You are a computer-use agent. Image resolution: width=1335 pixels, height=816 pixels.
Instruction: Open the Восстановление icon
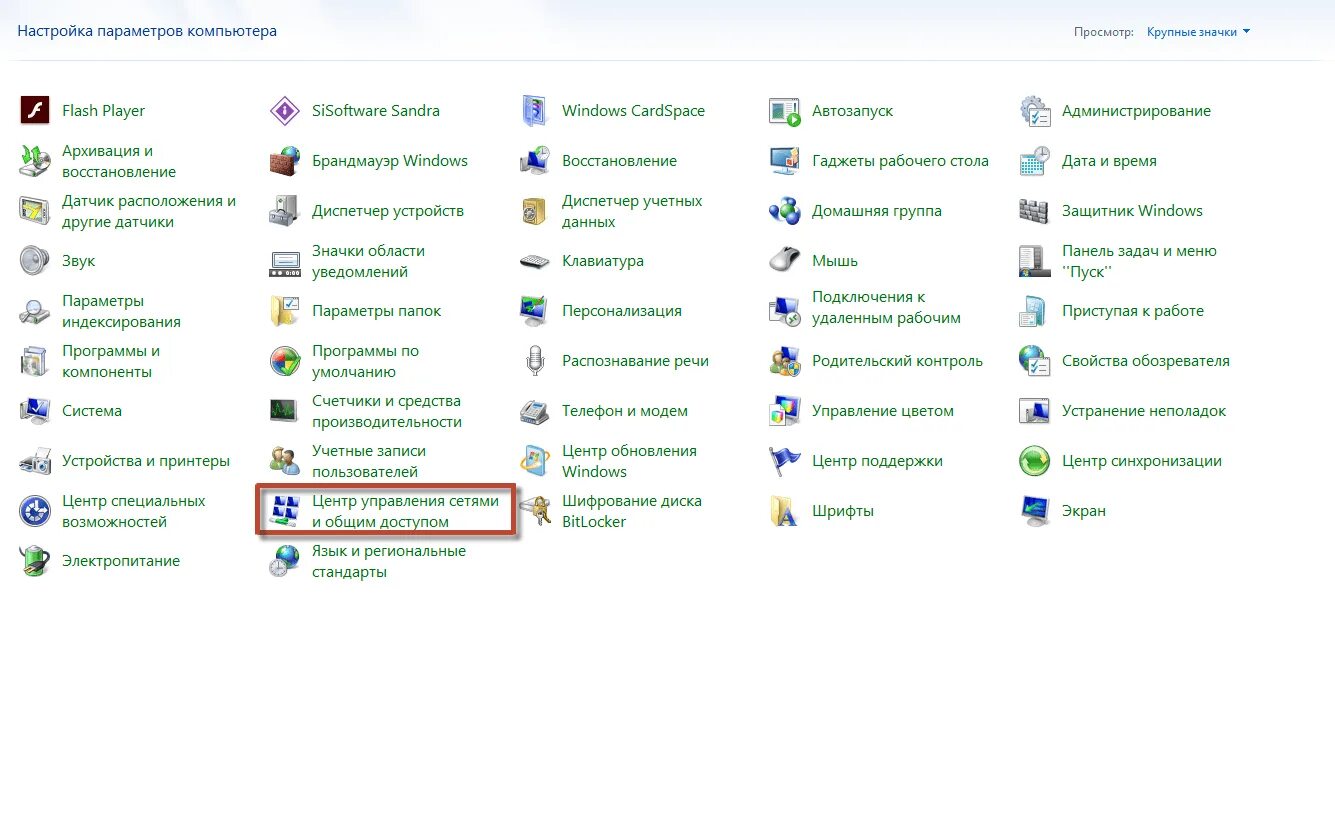535,160
